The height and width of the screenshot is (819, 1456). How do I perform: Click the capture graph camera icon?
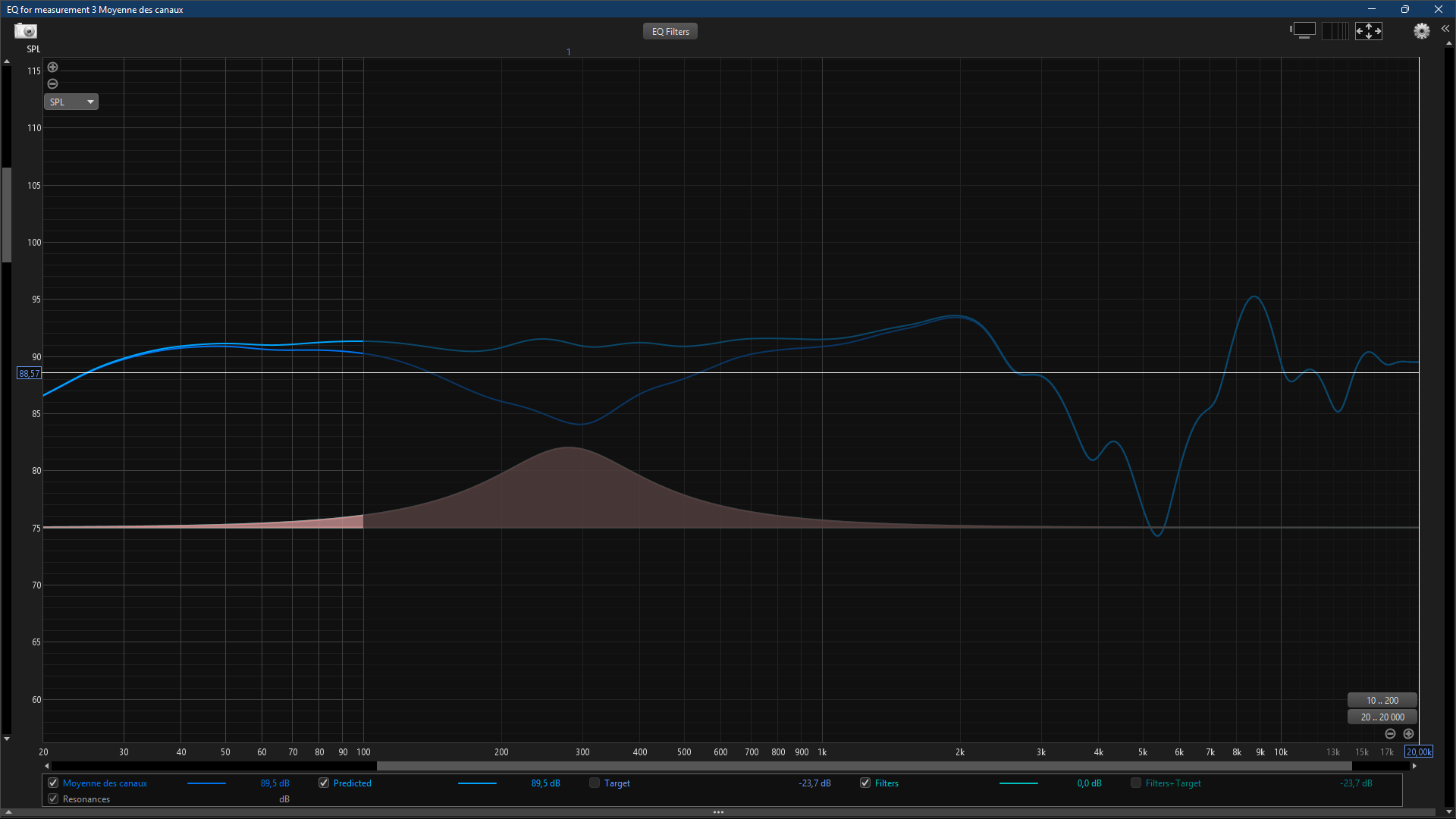(26, 31)
